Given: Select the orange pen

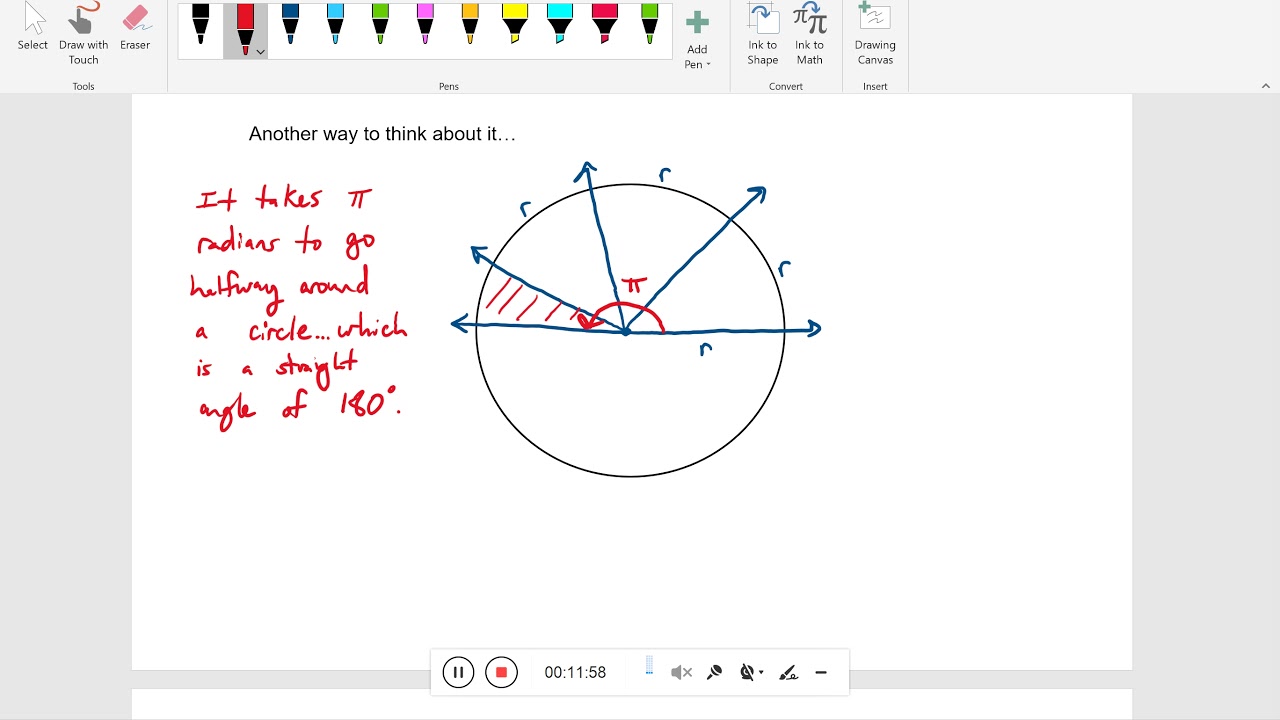Looking at the screenshot, I should 470,25.
